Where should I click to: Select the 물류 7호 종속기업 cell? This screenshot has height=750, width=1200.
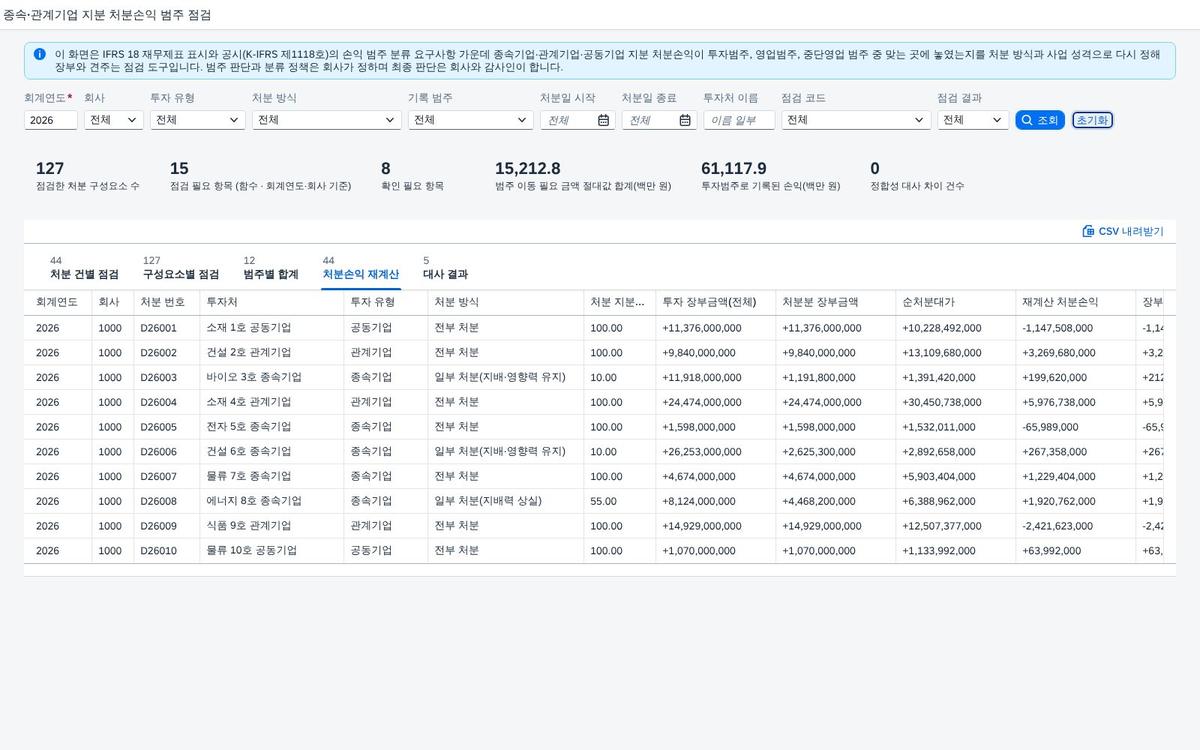click(271, 476)
